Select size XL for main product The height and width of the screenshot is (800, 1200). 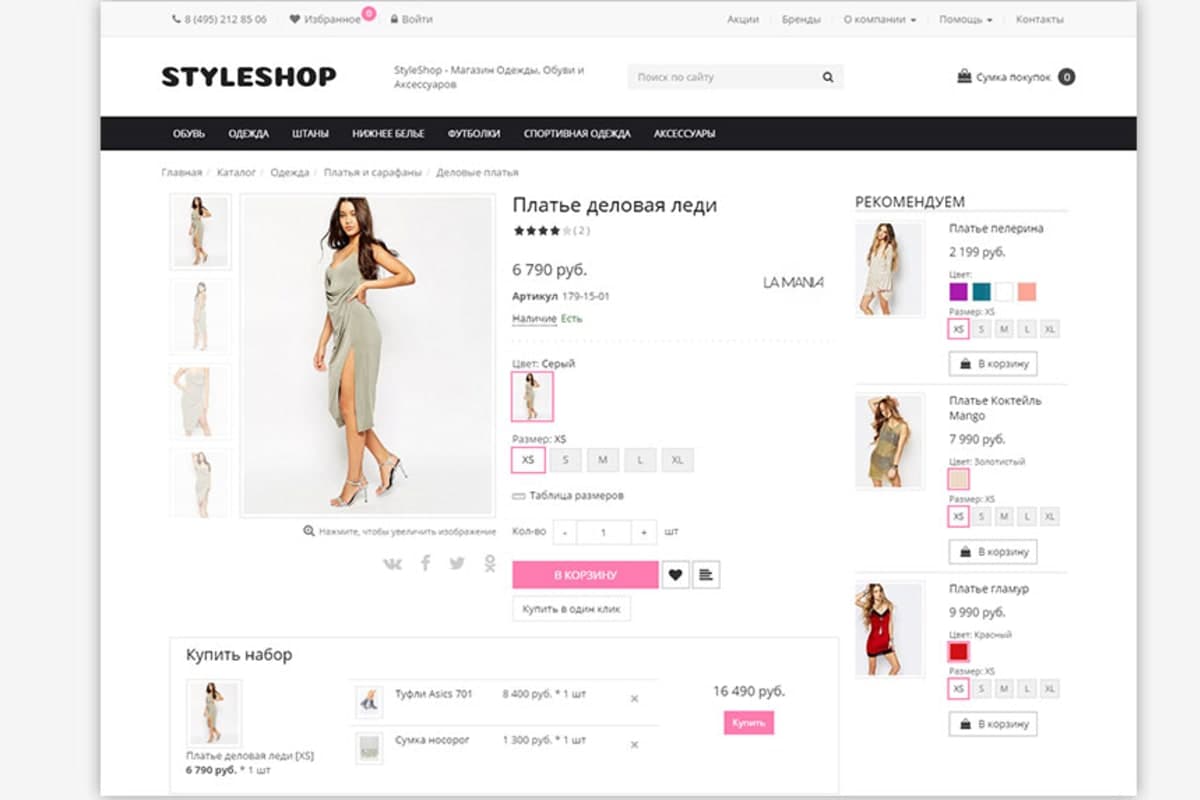coord(677,460)
